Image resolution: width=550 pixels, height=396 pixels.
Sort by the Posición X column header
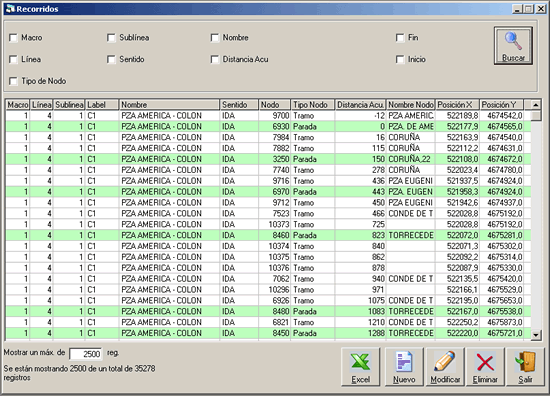[x=457, y=105]
